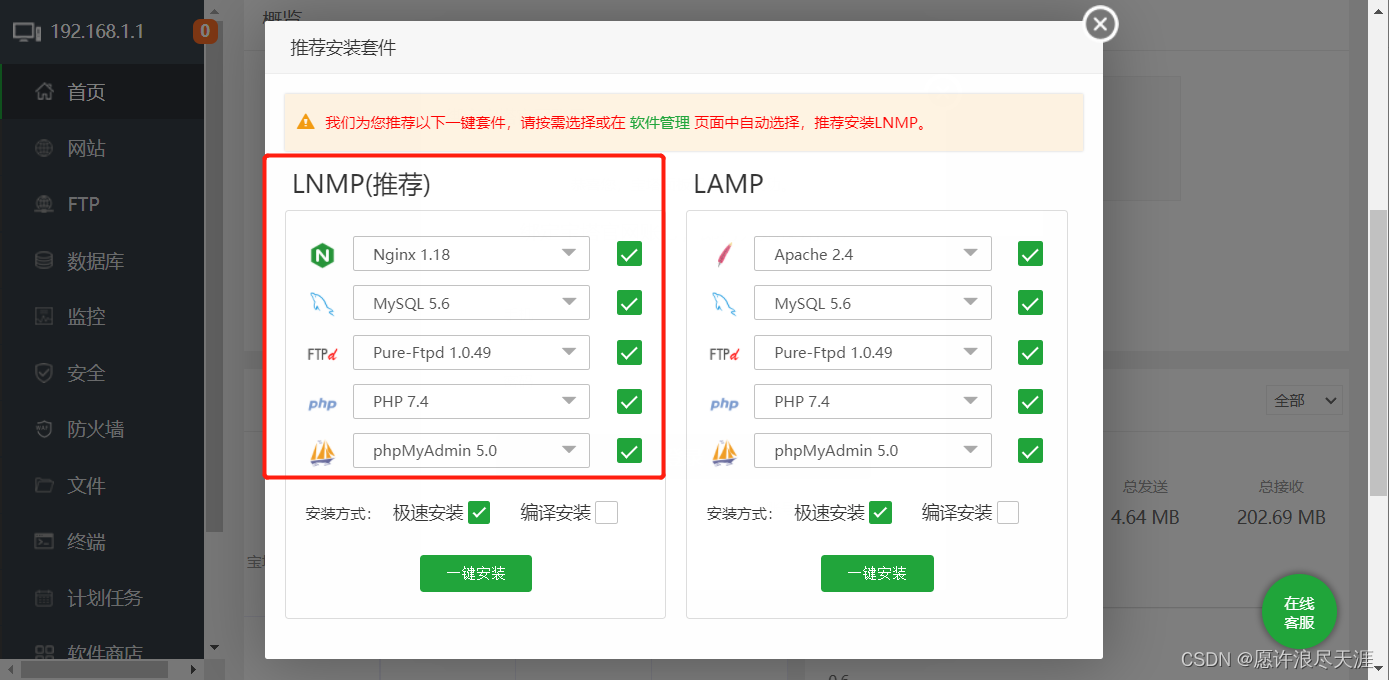Click the FTP icon in LAMP panel
The height and width of the screenshot is (680, 1389).
pos(724,353)
